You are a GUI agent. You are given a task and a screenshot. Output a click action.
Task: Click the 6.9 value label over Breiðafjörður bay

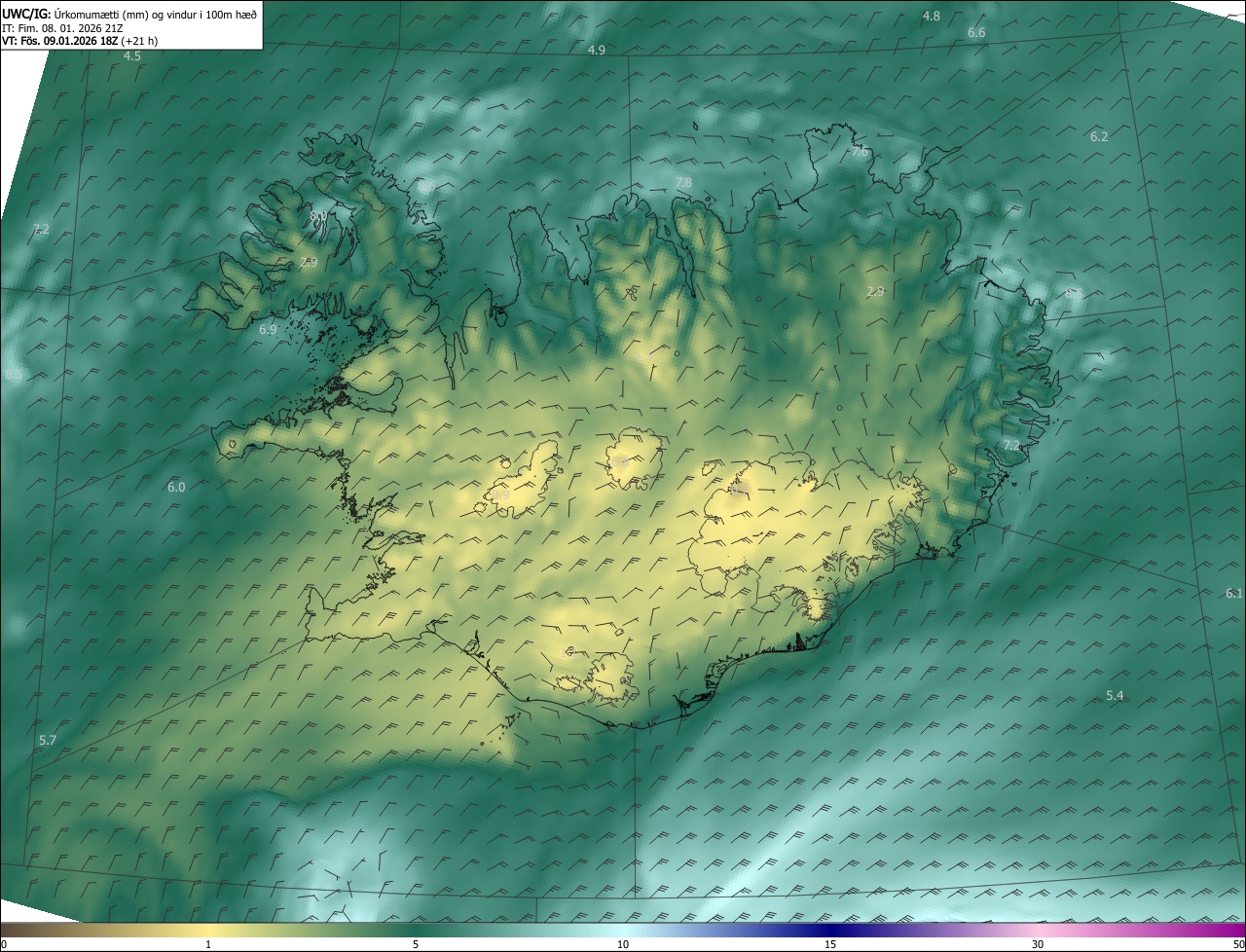pyautogui.click(x=268, y=330)
